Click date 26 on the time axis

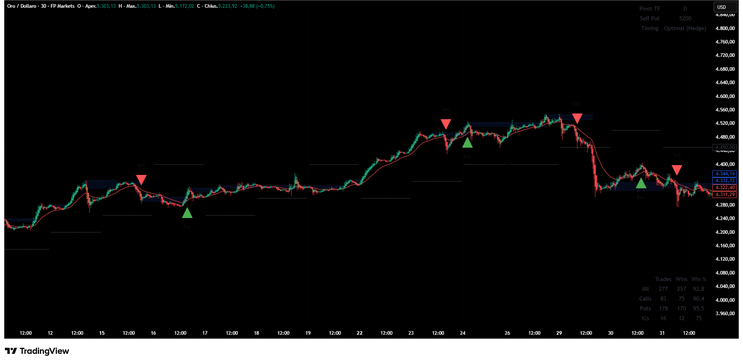pos(507,333)
